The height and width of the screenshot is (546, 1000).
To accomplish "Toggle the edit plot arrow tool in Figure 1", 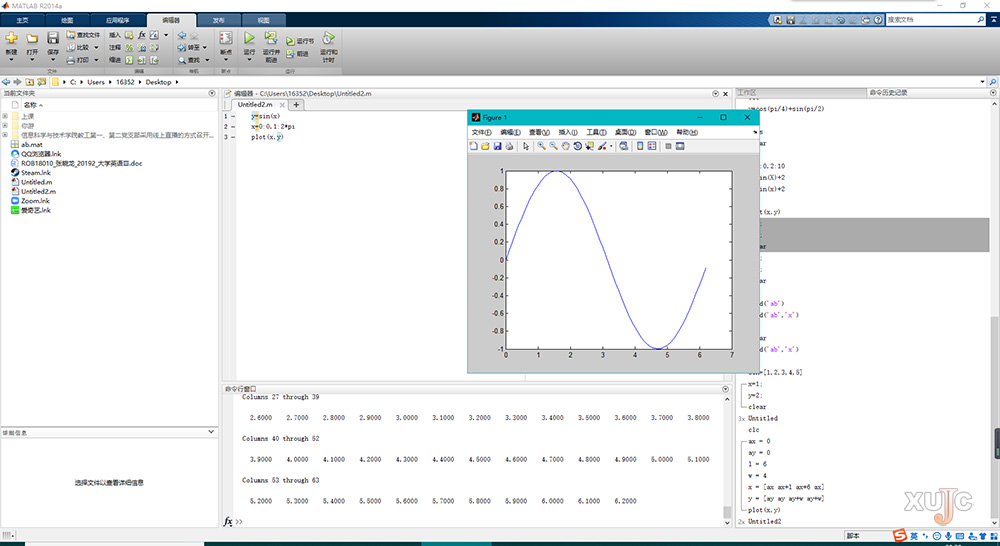I will 526,146.
